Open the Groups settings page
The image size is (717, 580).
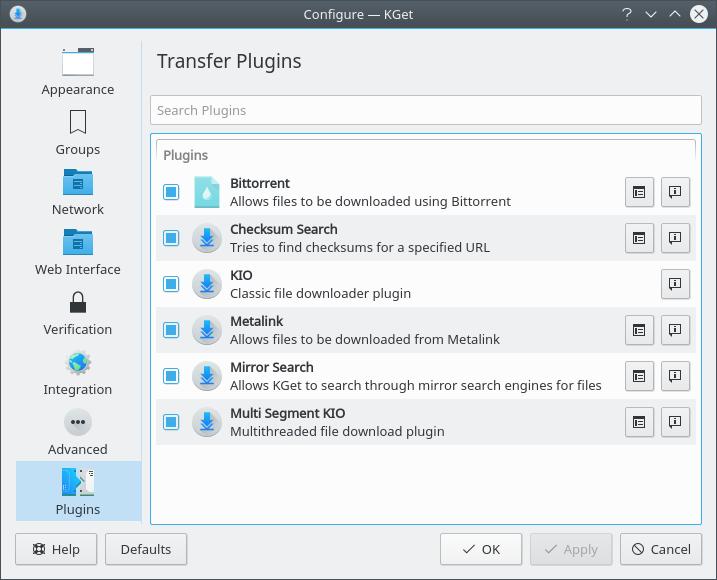[78, 132]
